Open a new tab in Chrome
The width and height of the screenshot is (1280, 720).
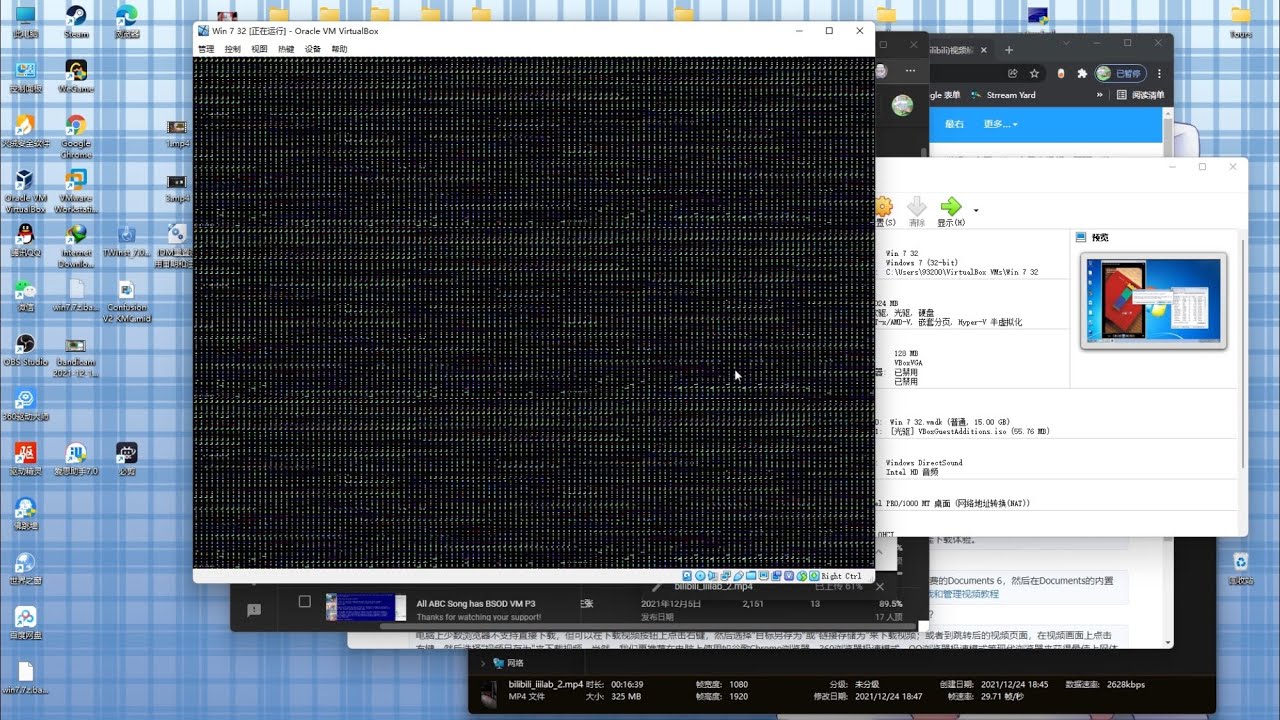pos(1009,50)
